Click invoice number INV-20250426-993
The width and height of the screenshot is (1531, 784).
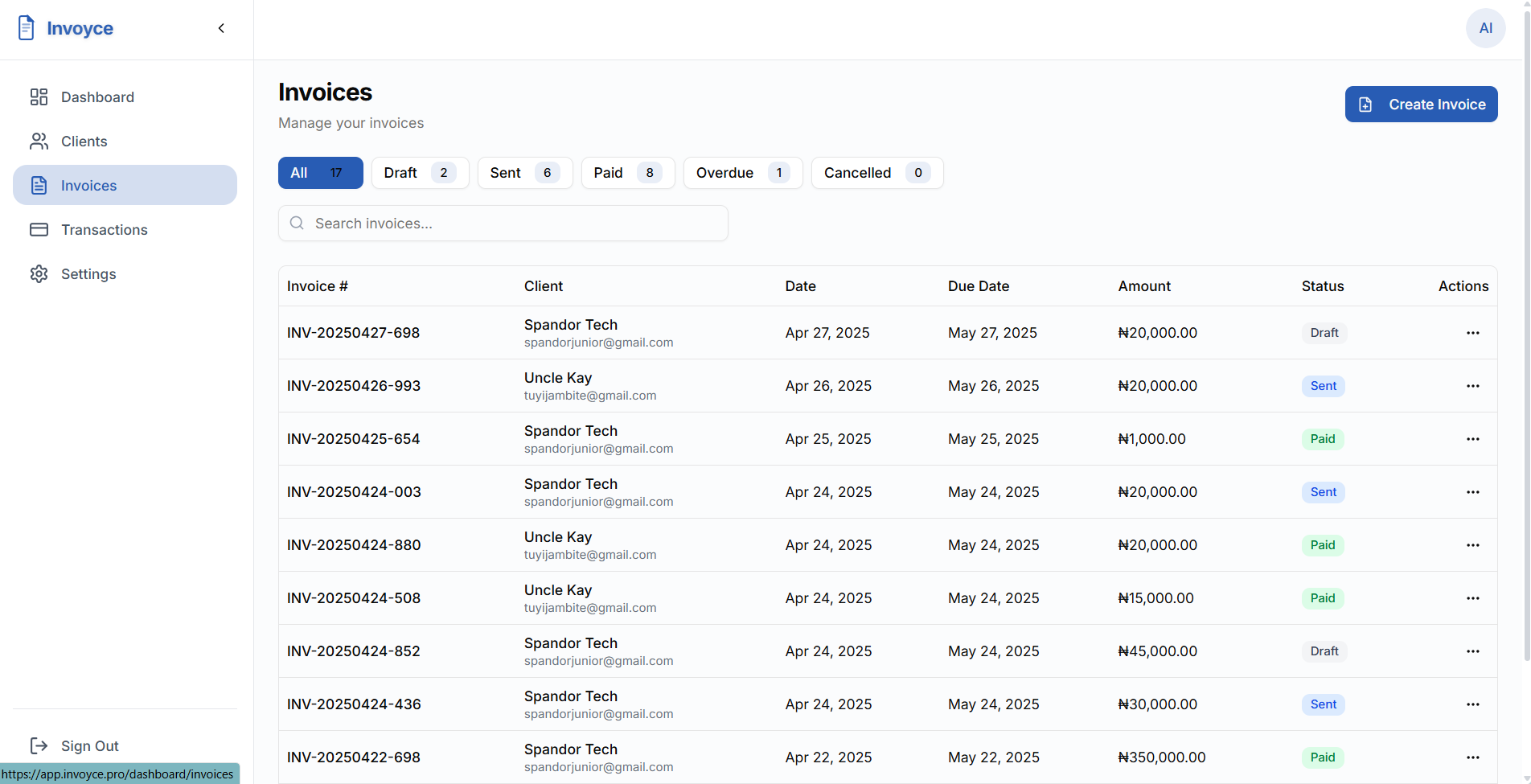point(354,386)
